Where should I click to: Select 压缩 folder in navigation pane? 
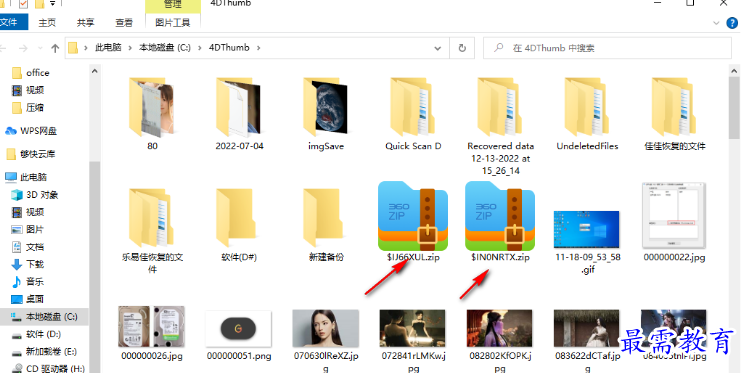point(28,107)
